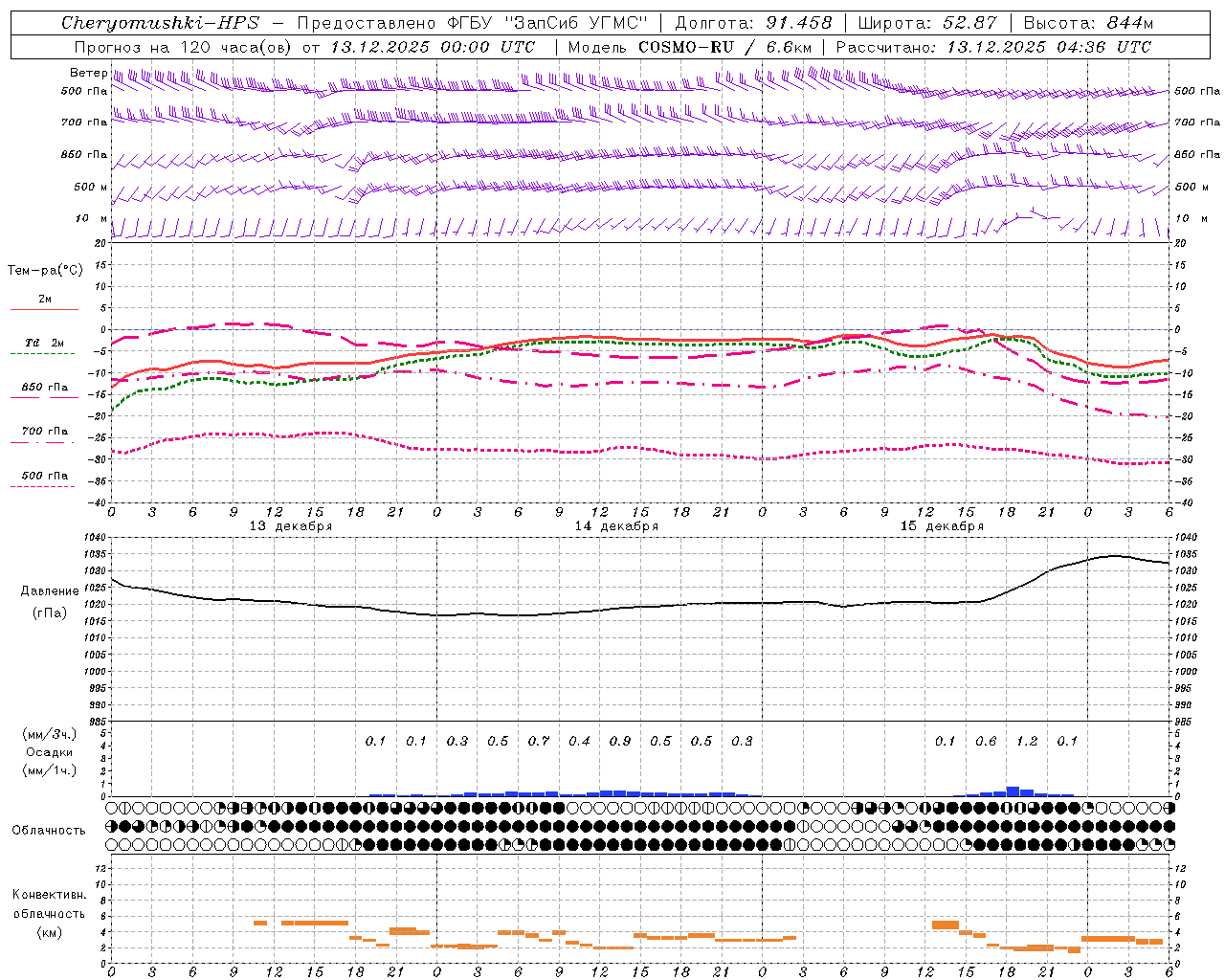Click the "Тем-ра(°C)" temperature panel label
Screen dimensions: 1225x980
tap(45, 271)
